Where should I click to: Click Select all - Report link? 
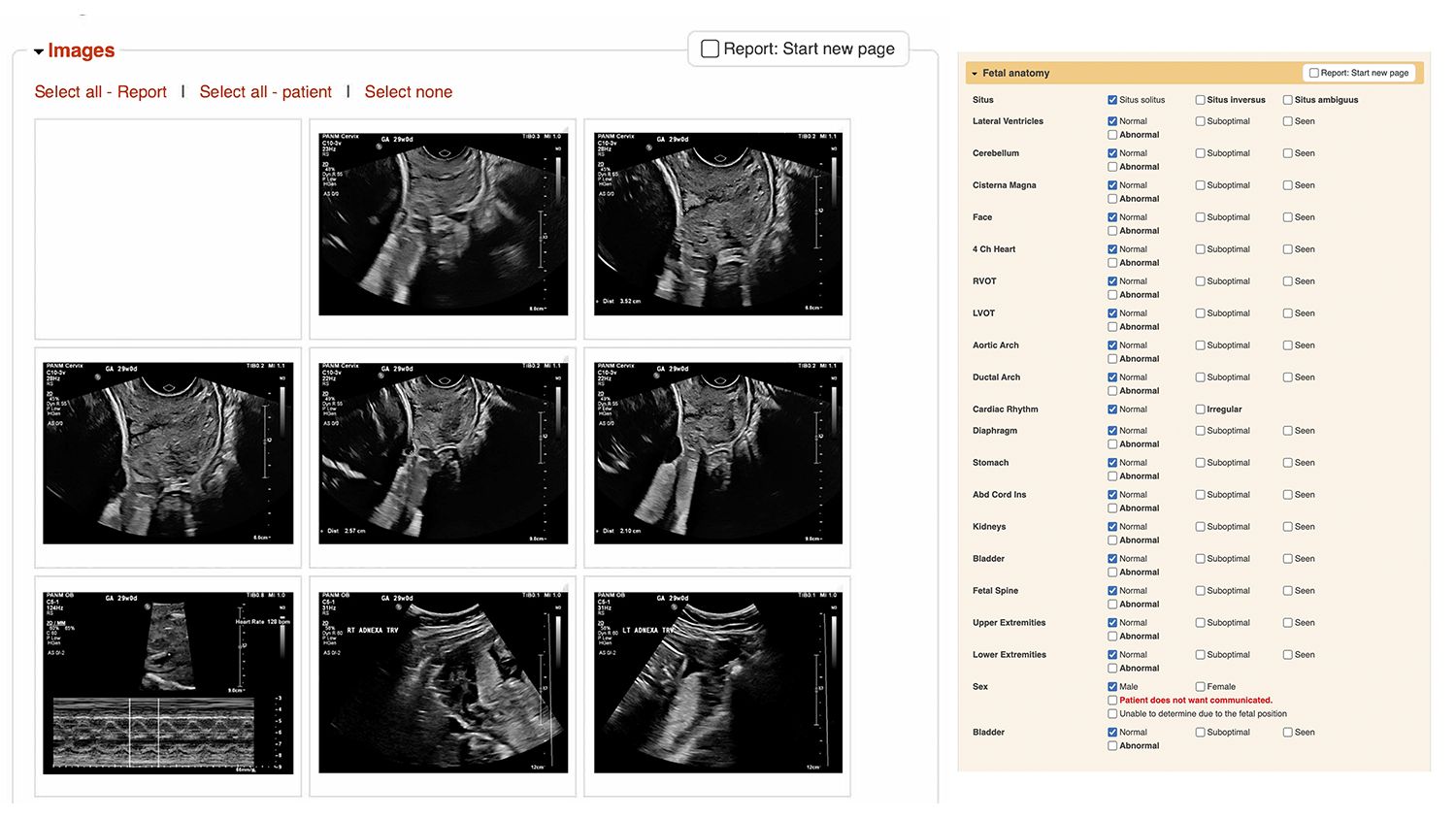point(101,92)
